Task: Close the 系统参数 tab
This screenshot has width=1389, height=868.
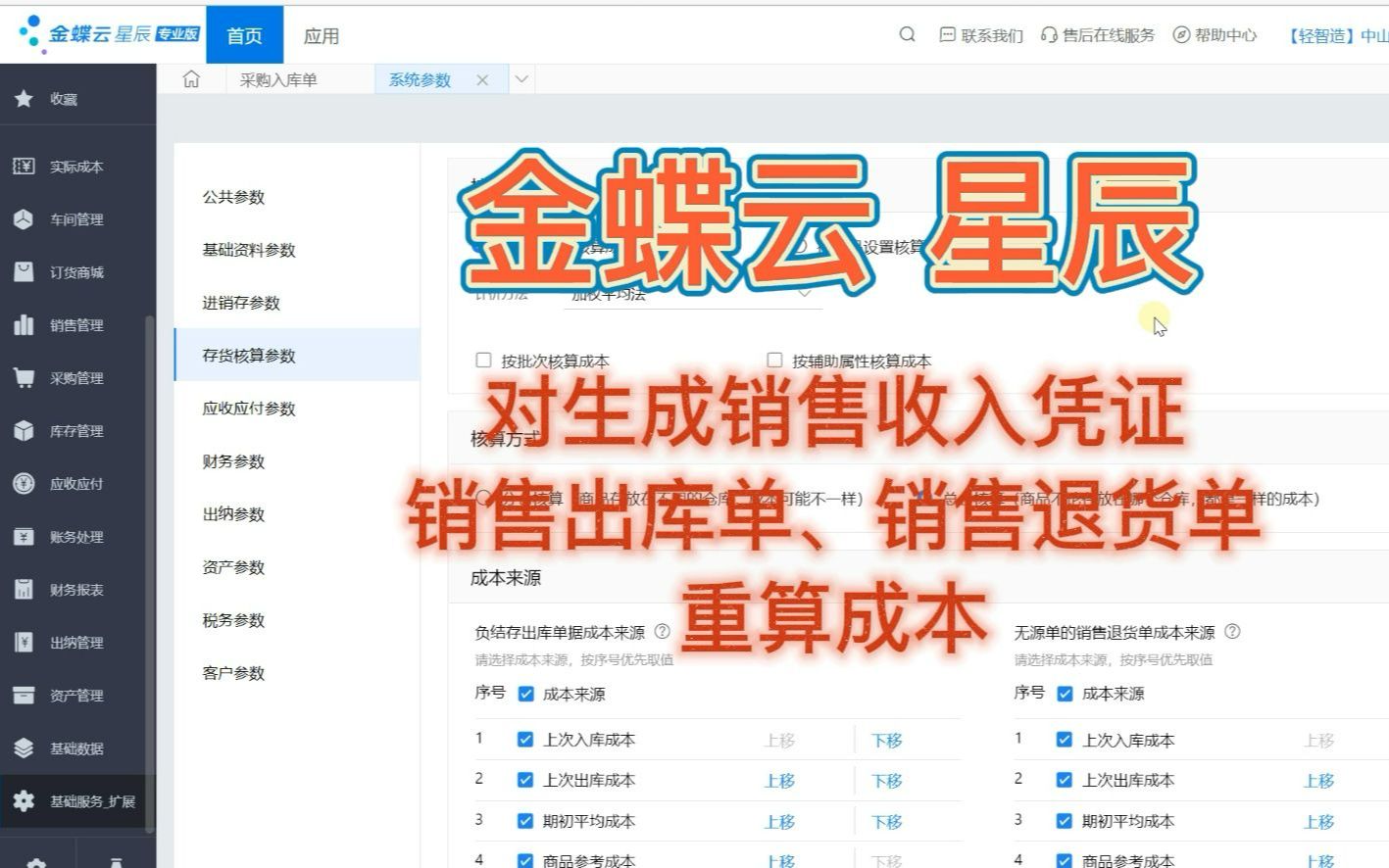Action: (x=482, y=80)
